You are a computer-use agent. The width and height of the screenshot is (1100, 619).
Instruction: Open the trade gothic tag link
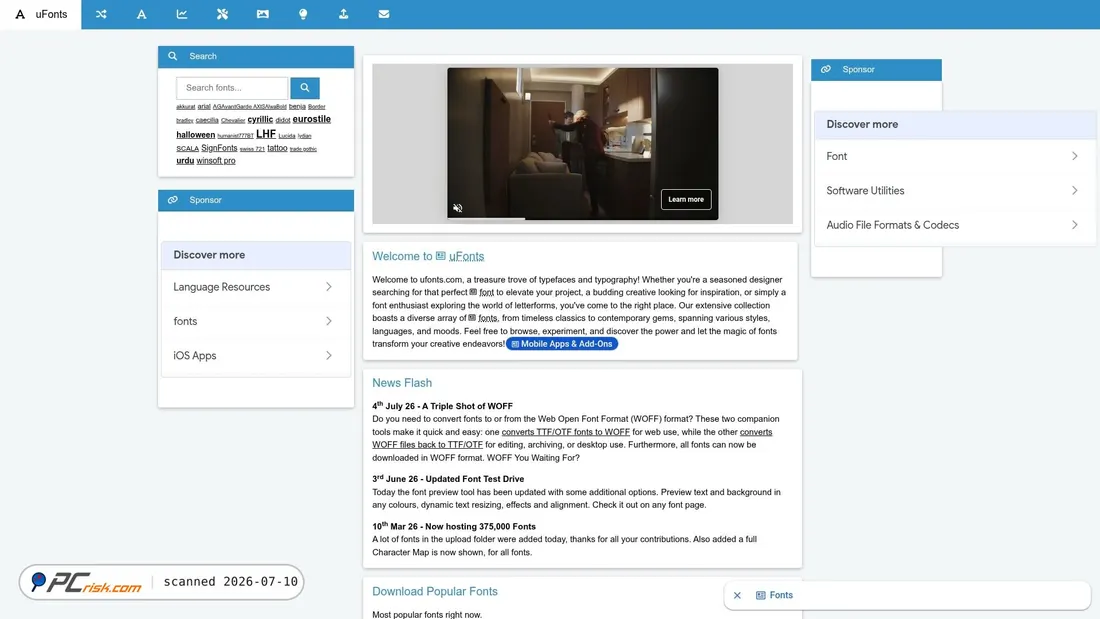tap(303, 149)
